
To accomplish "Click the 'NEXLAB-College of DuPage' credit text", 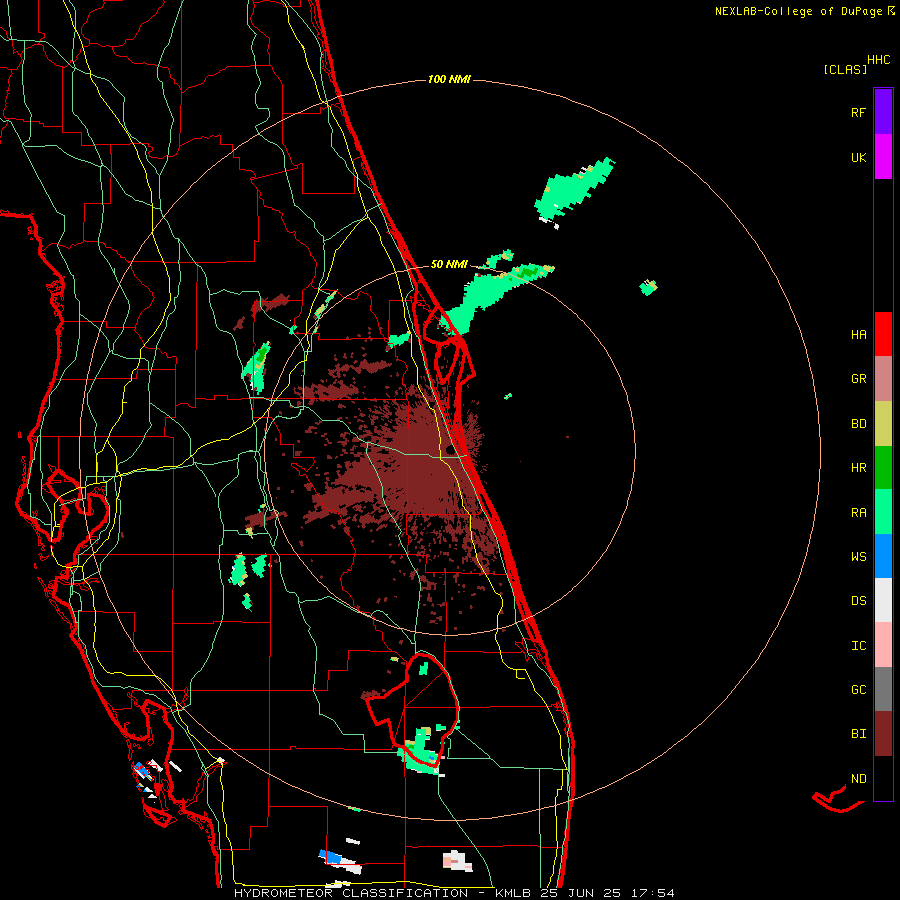I will click(798, 11).
